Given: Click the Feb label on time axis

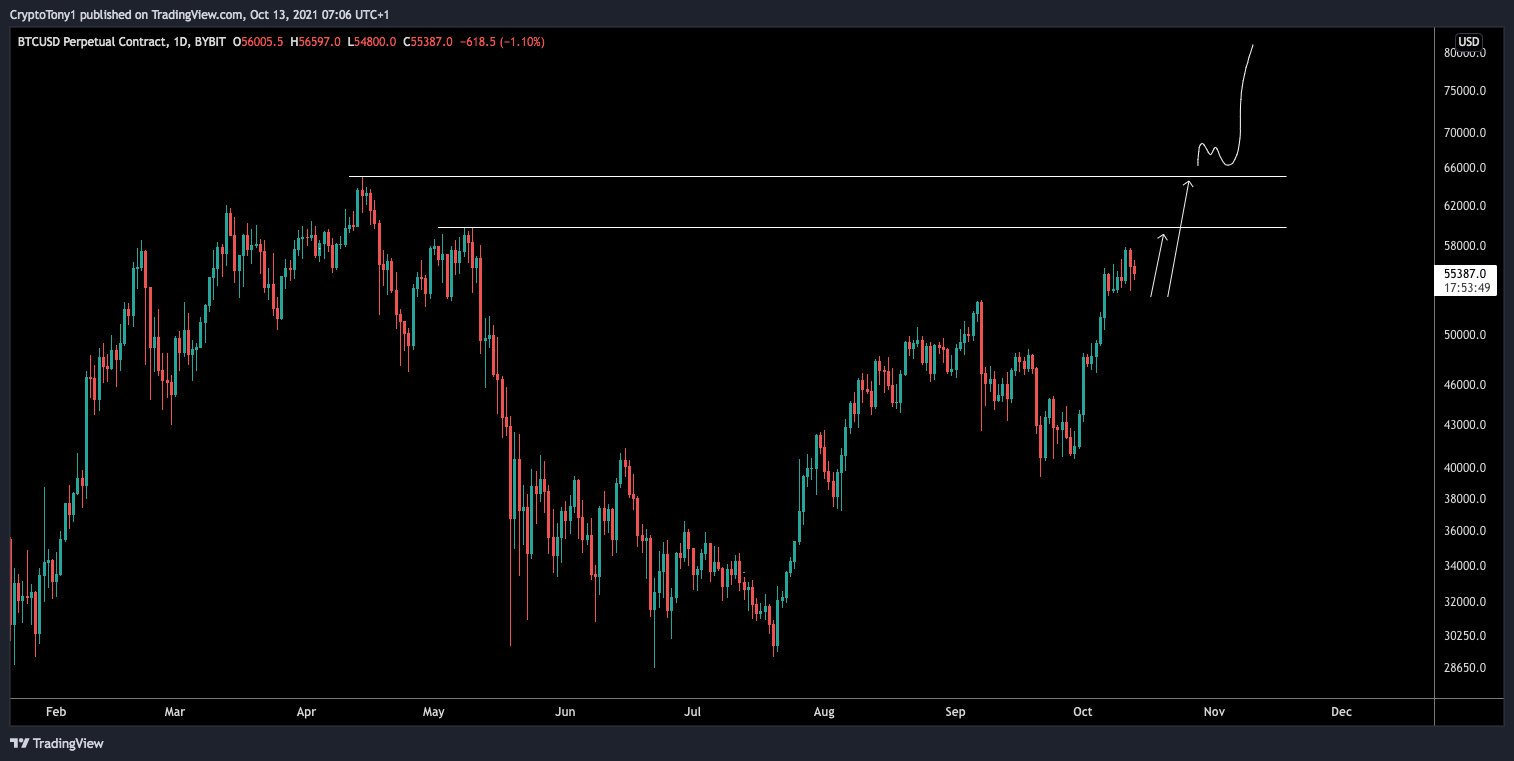Looking at the screenshot, I should [56, 712].
